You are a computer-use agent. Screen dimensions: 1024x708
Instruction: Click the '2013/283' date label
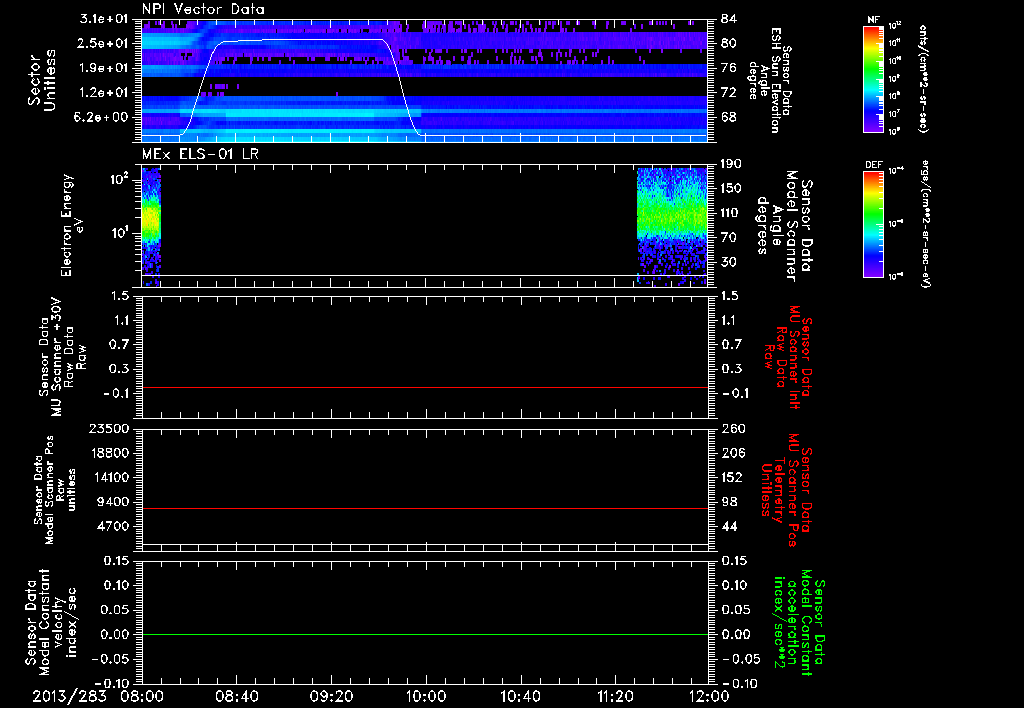(x=69, y=696)
